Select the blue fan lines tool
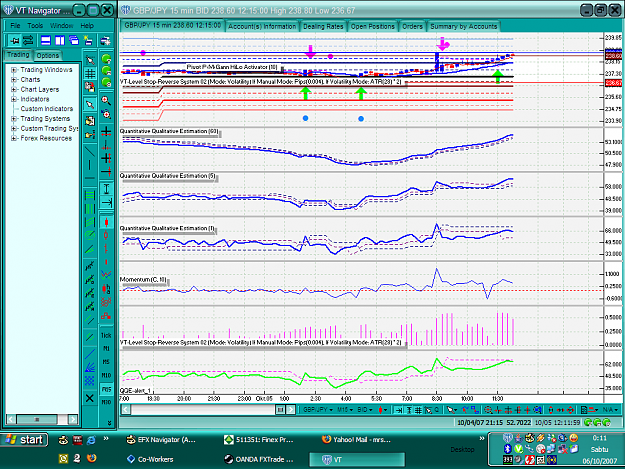The height and width of the screenshot is (469, 625). [x=90, y=367]
